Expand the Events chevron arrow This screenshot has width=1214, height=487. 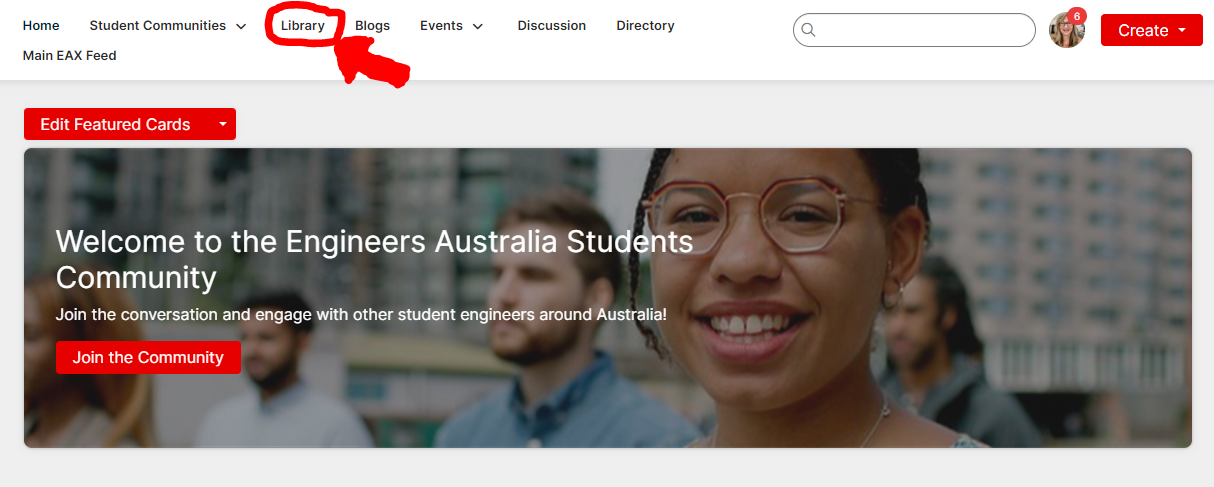point(478,27)
